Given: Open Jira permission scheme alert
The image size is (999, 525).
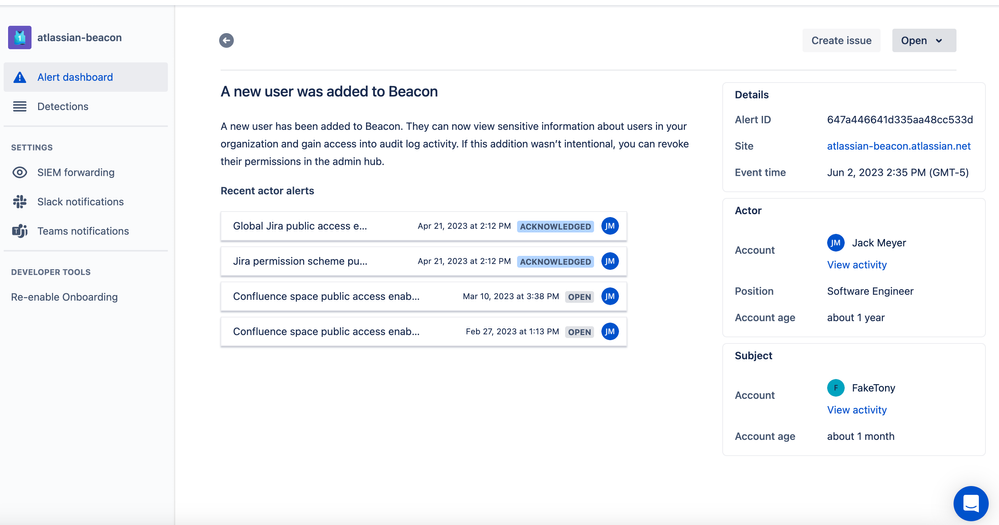Looking at the screenshot, I should (x=424, y=261).
